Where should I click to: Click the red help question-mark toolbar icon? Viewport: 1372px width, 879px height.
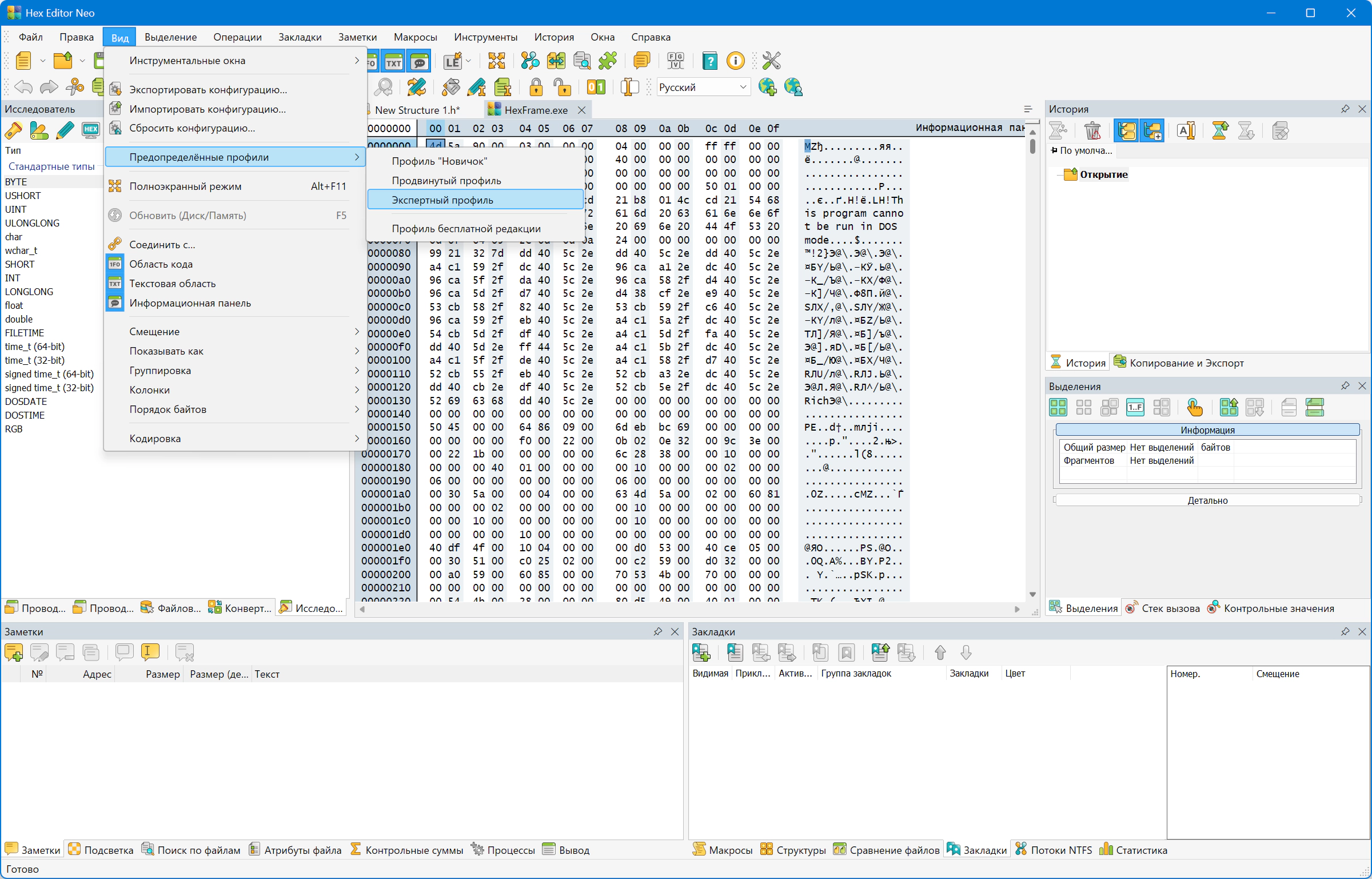pos(709,61)
